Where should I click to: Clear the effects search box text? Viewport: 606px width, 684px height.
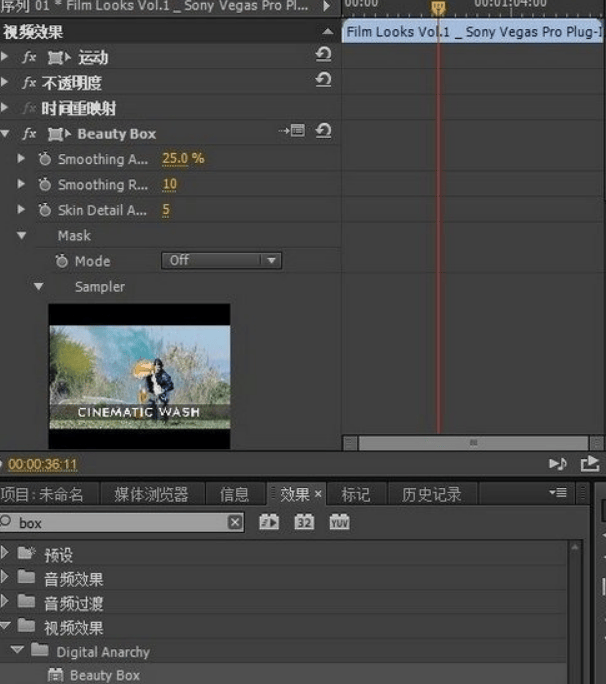pos(234,522)
